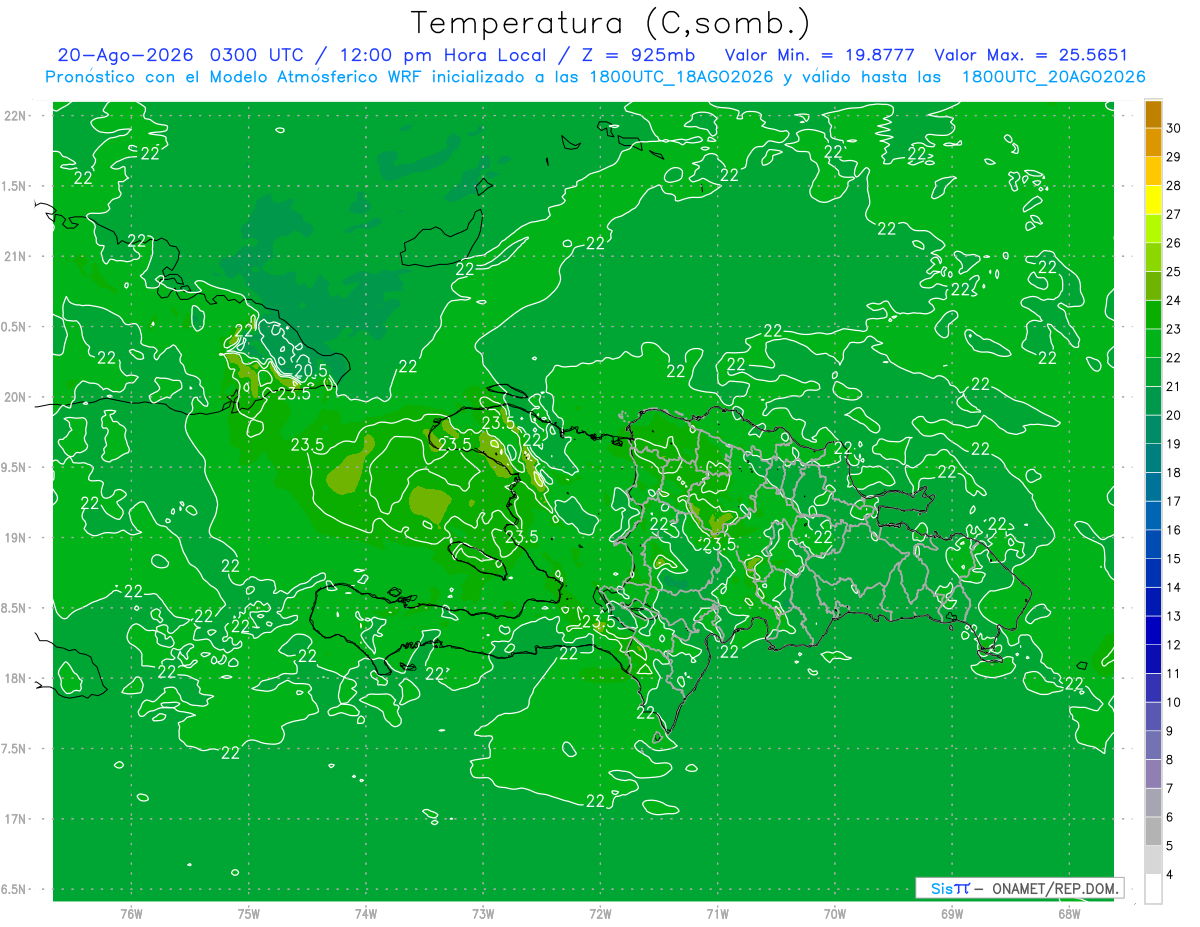The height and width of the screenshot is (927, 1200).
Task: Click the '19N' latitude axis label
Action: [14, 538]
